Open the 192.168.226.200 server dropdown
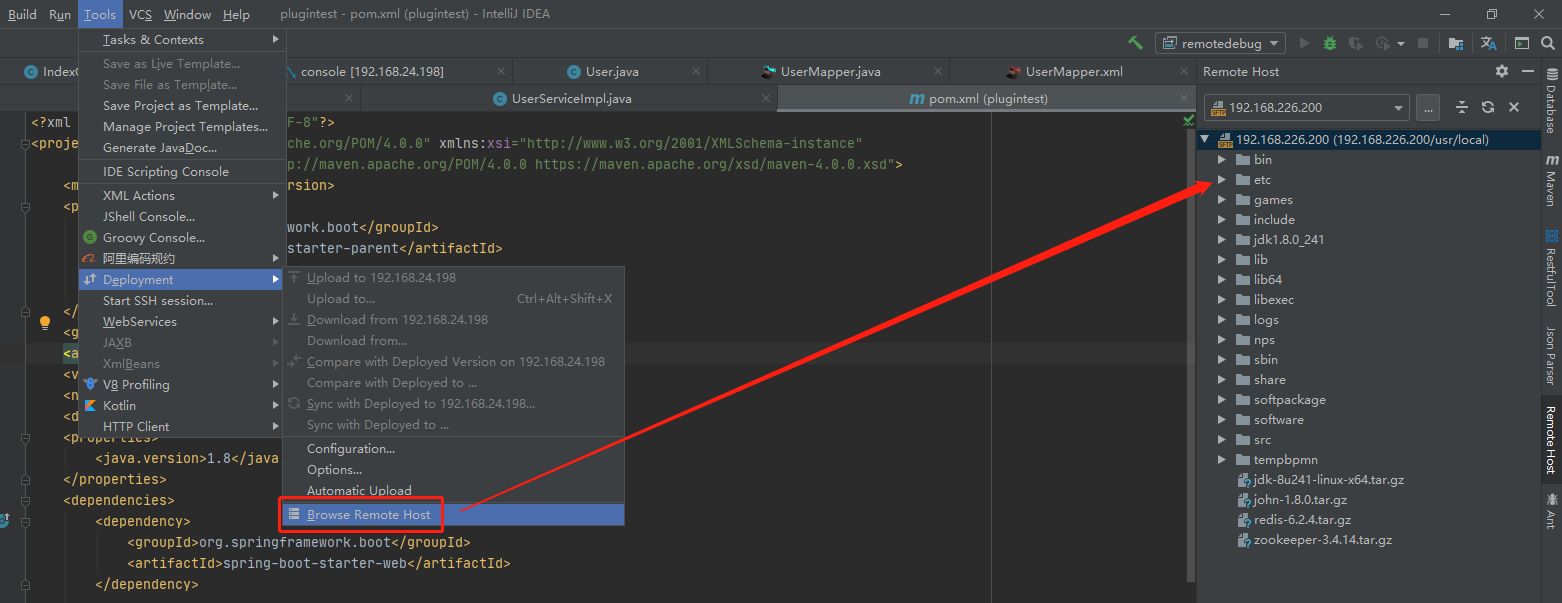 pyautogui.click(x=1307, y=107)
